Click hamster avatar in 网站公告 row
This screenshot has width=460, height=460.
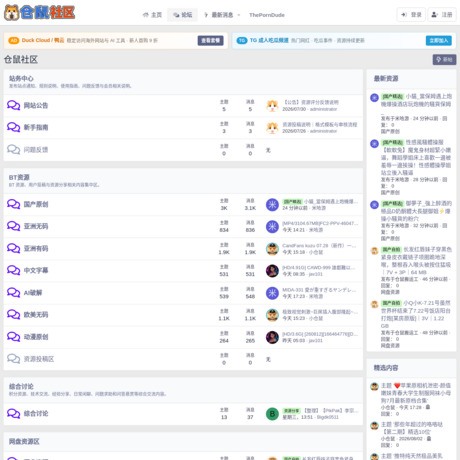[272, 106]
